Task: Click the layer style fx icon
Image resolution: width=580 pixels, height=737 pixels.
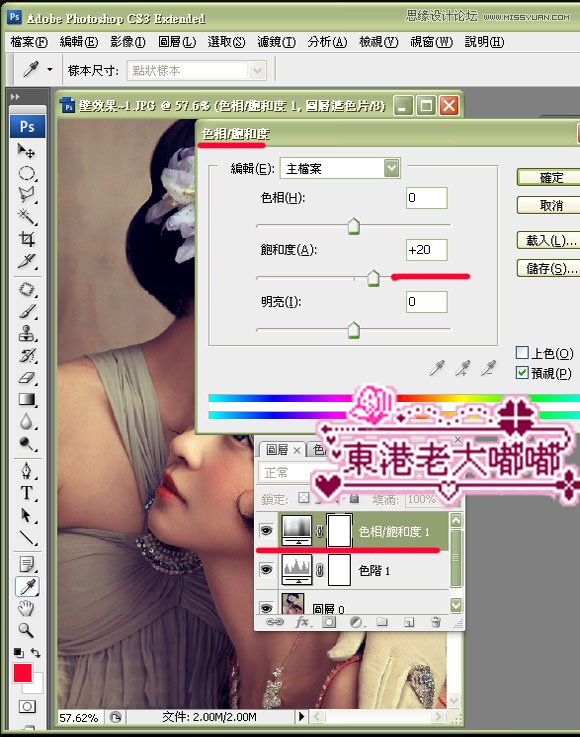Action: [x=302, y=622]
